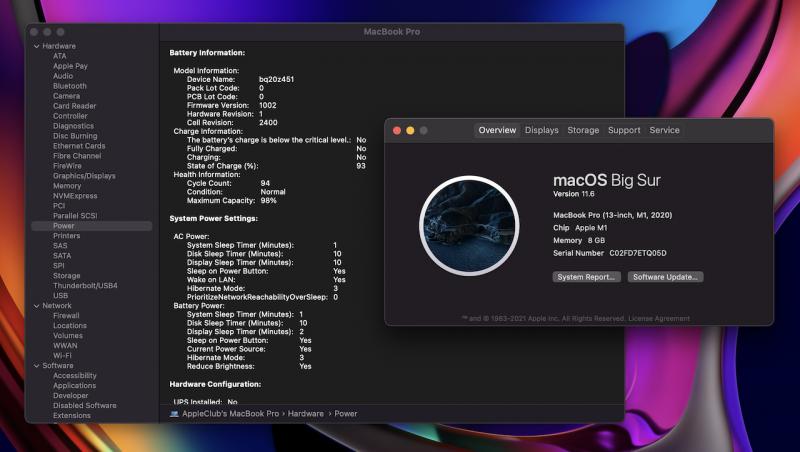
Task: Select Locations under Network
Action: click(70, 326)
